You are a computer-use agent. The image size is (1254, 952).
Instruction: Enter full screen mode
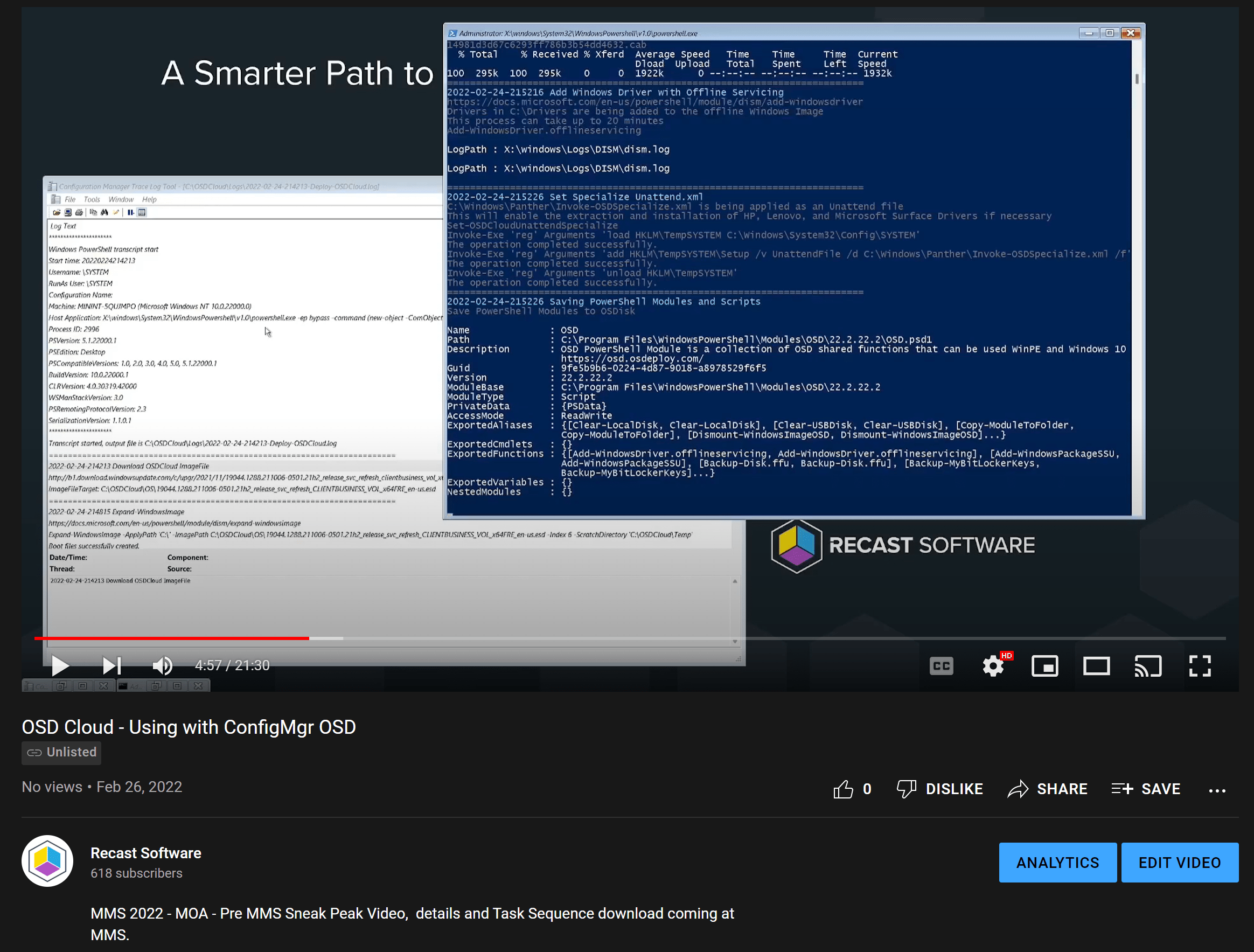1200,666
